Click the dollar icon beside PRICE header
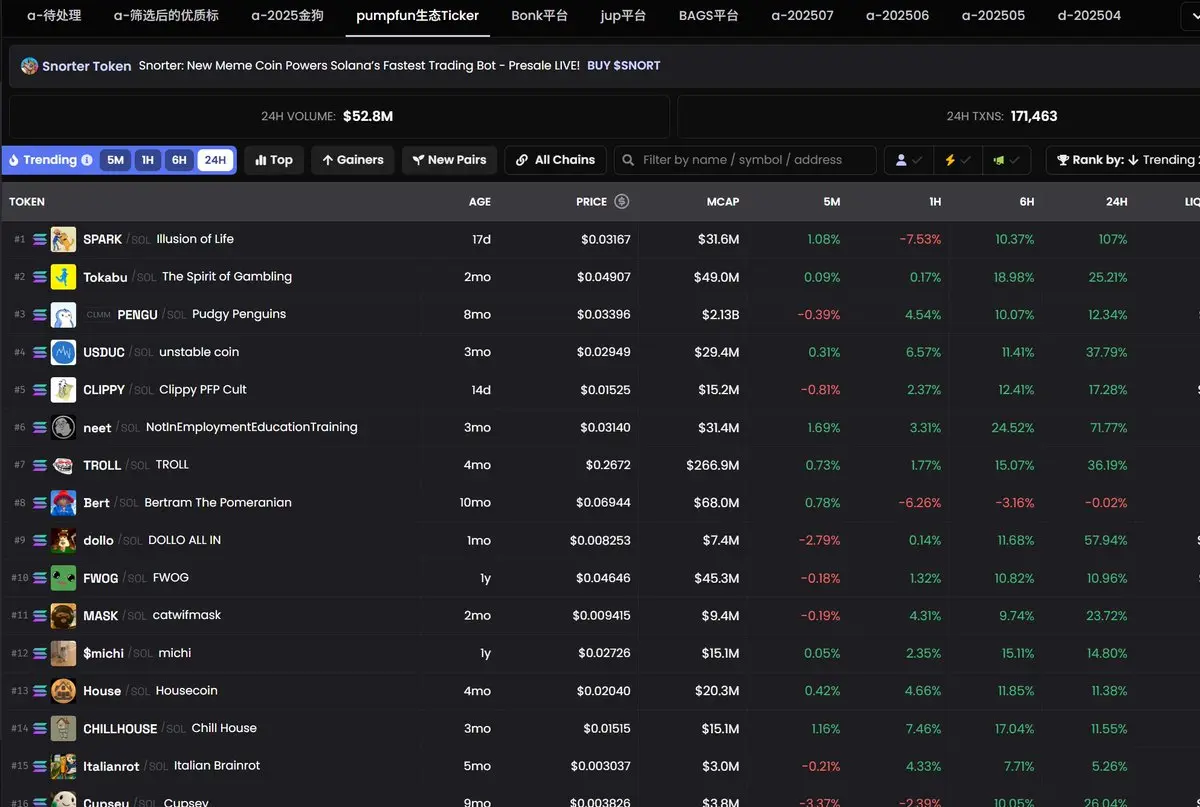The image size is (1200, 807). pos(621,201)
